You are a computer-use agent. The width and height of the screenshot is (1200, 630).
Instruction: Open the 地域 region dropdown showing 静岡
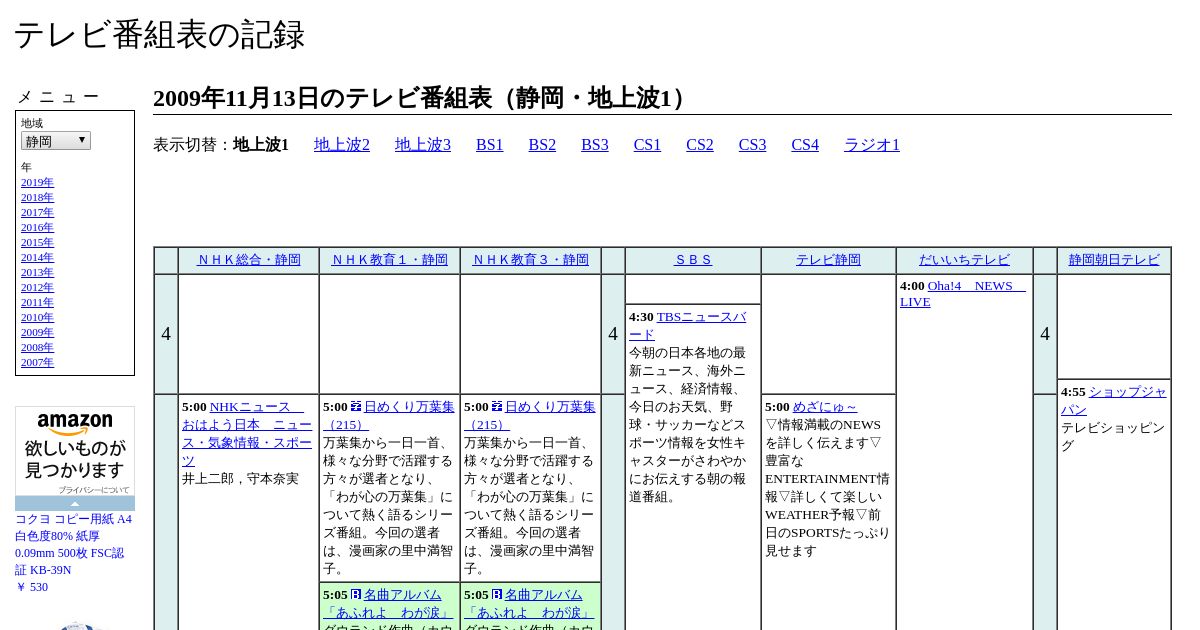click(x=56, y=141)
